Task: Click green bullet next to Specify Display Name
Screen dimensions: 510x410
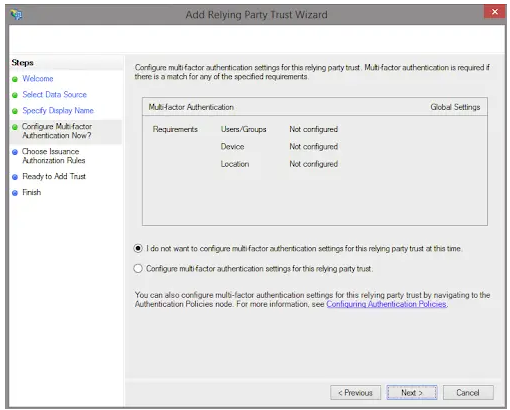Action: point(15,111)
